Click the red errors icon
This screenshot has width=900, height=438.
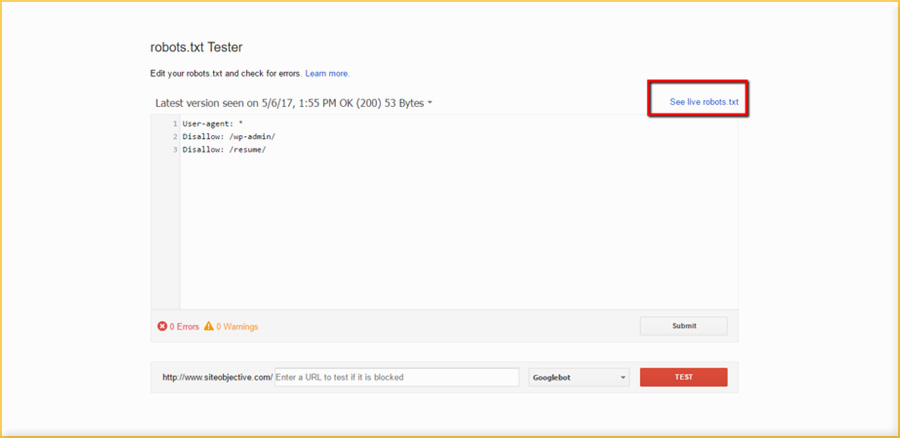[x=162, y=326]
